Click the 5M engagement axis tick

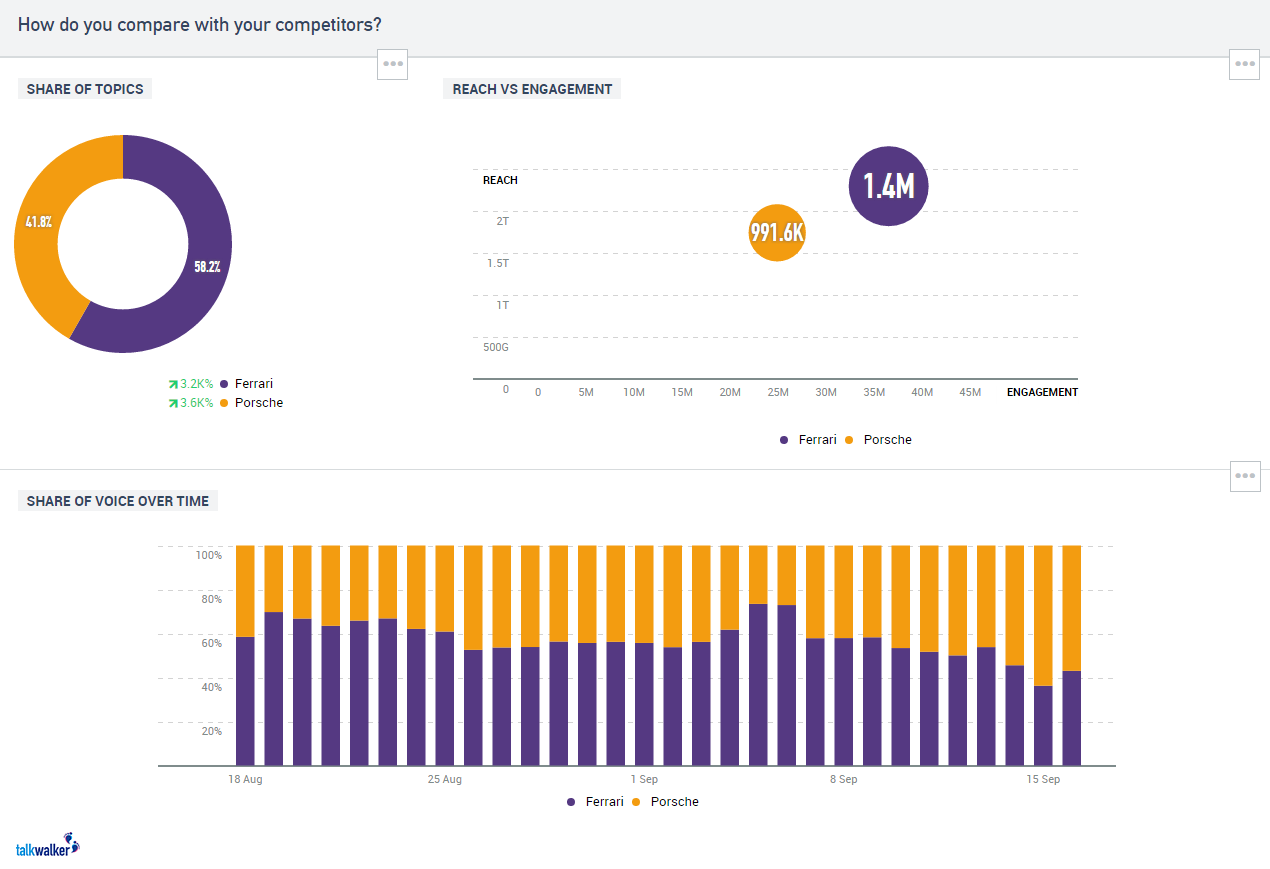click(586, 393)
